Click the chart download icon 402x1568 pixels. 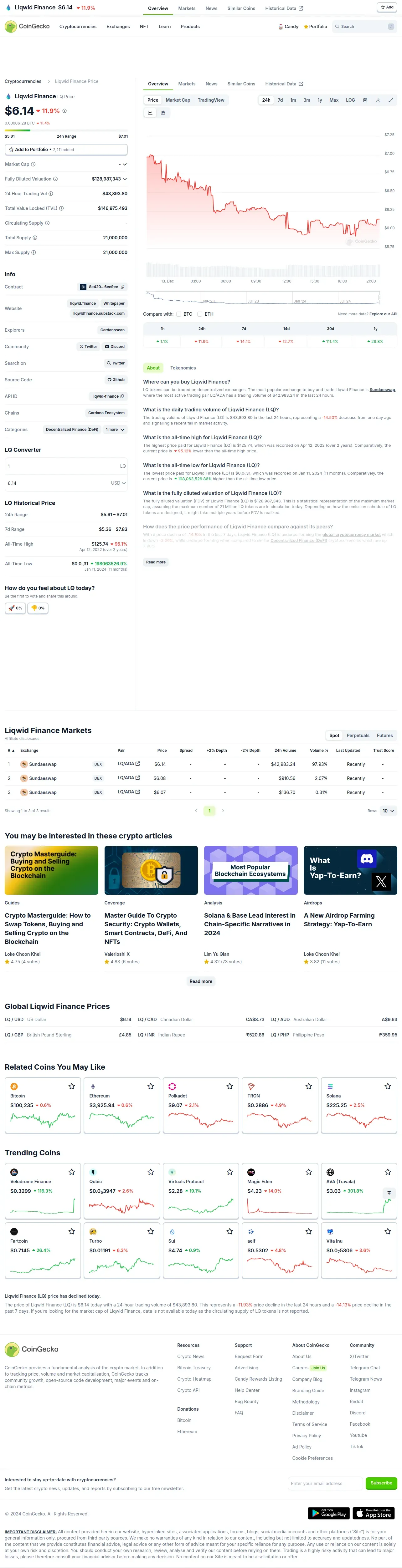click(378, 100)
